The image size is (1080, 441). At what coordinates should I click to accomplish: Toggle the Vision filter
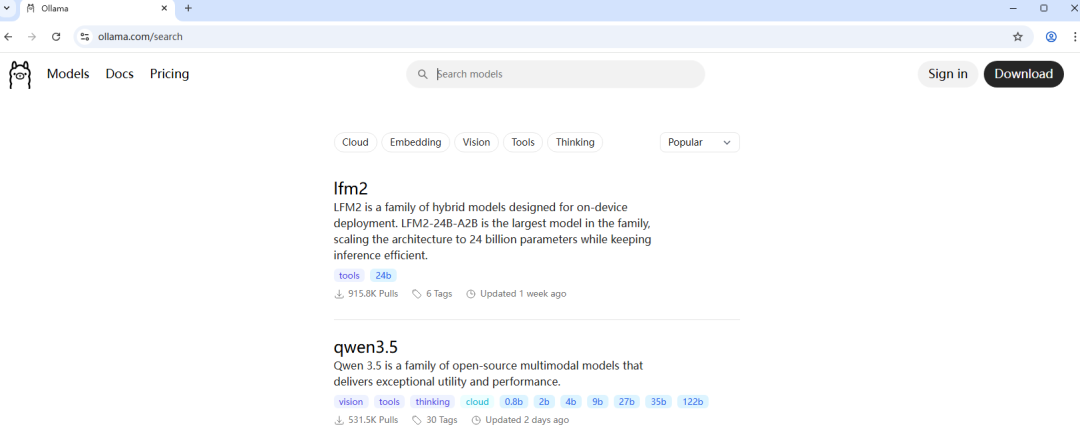(x=477, y=142)
